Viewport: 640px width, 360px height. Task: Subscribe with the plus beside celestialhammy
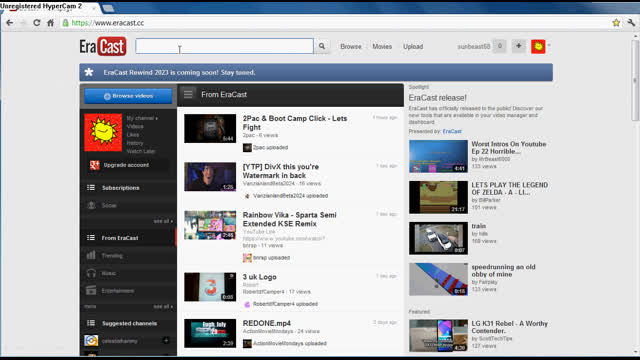pos(166,340)
